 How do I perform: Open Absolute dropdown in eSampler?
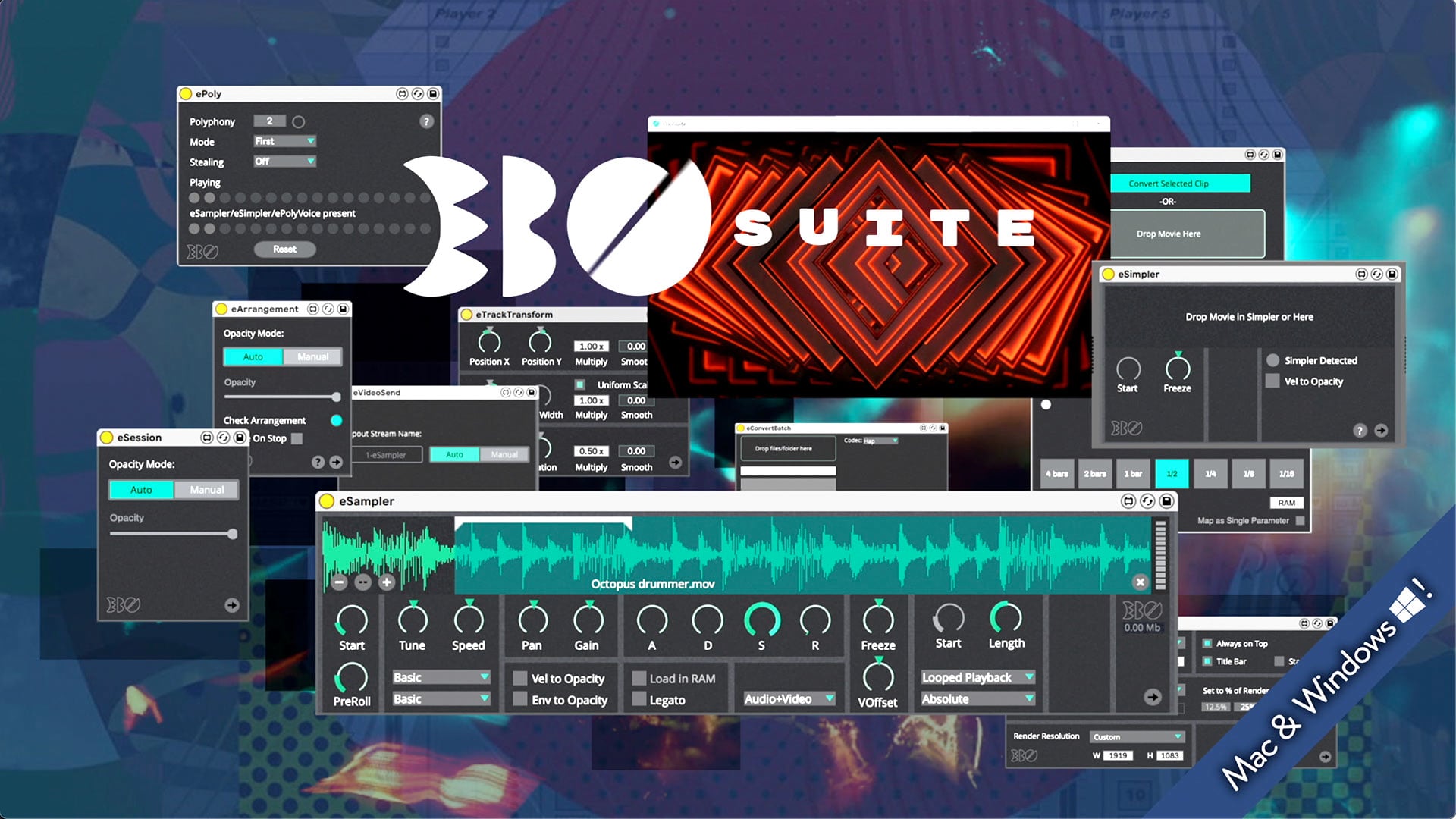tap(977, 699)
